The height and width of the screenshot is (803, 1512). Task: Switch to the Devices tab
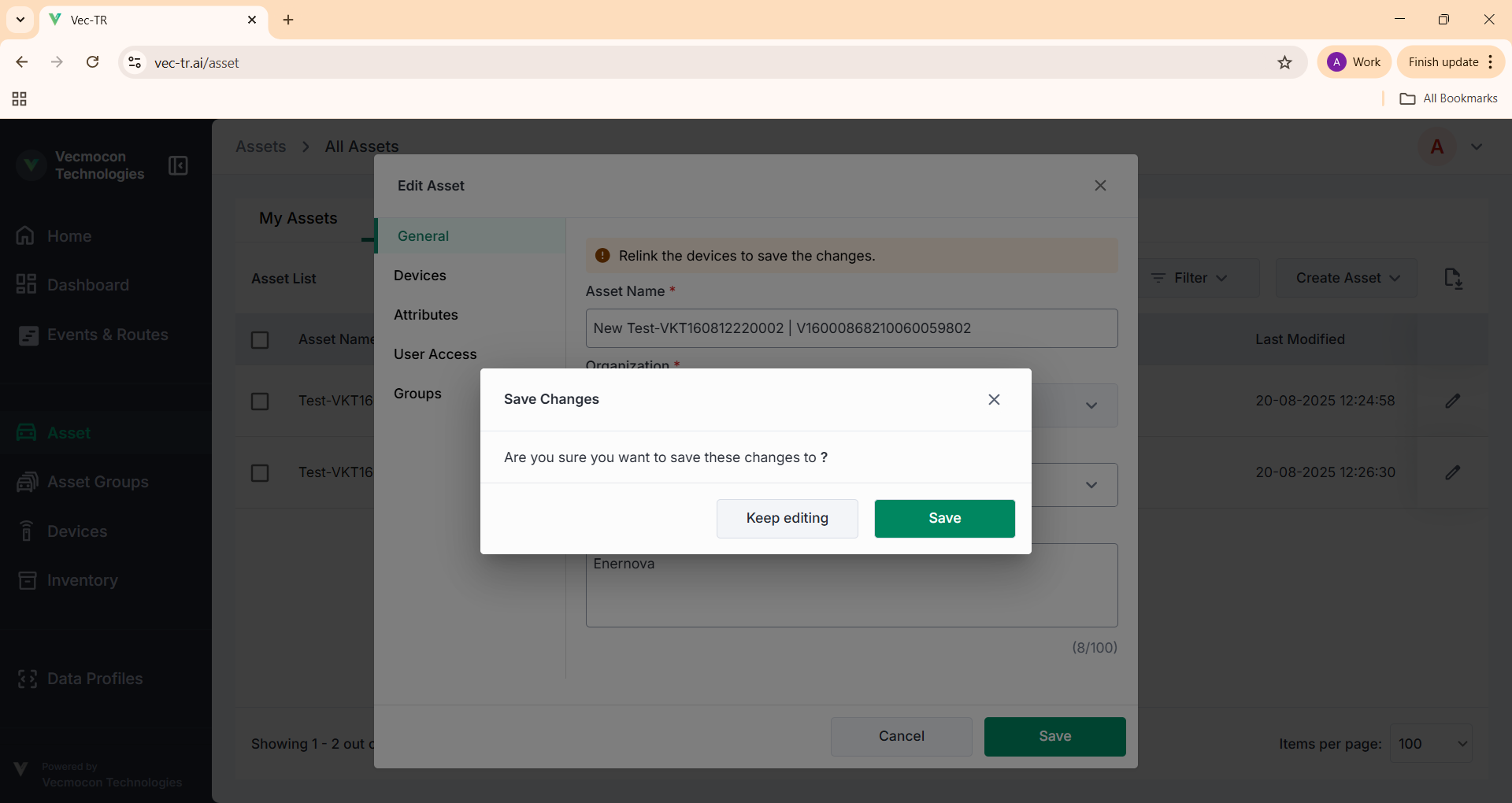421,276
